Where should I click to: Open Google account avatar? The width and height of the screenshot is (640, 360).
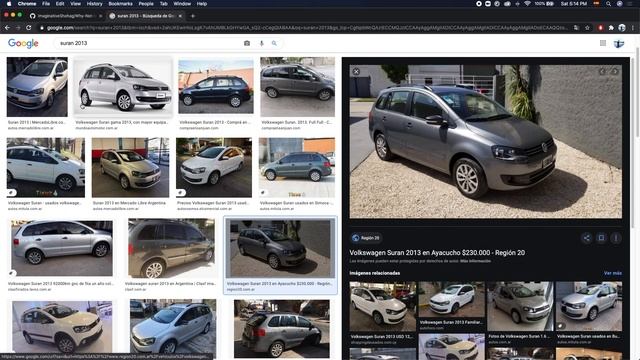[x=619, y=43]
